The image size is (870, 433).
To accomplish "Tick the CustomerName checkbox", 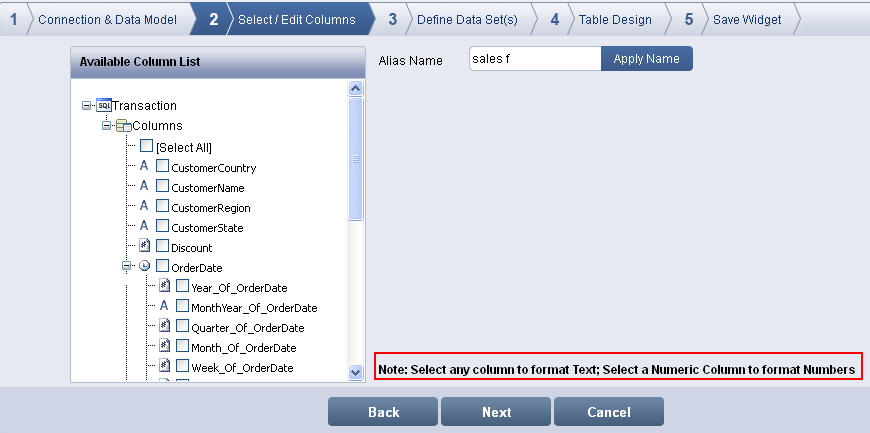I will [x=162, y=187].
